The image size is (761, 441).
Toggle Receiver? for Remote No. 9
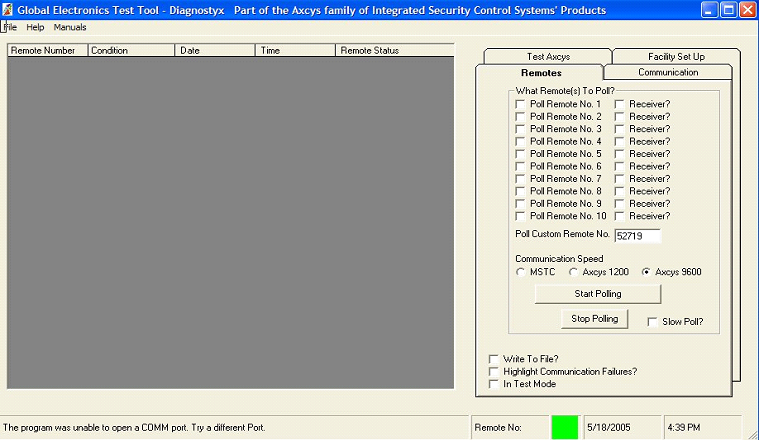pyautogui.click(x=619, y=204)
